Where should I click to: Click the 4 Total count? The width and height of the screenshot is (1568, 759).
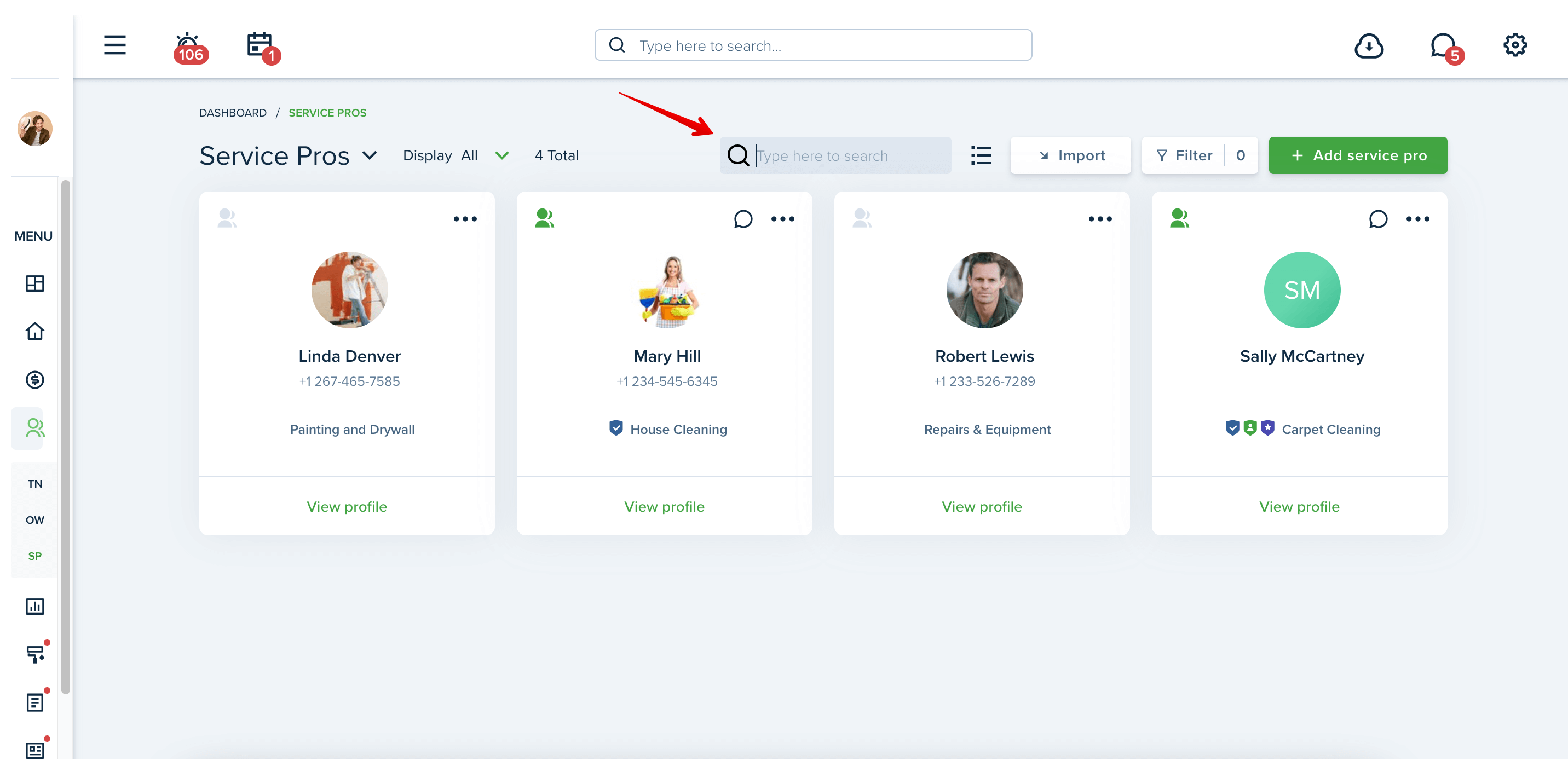556,156
